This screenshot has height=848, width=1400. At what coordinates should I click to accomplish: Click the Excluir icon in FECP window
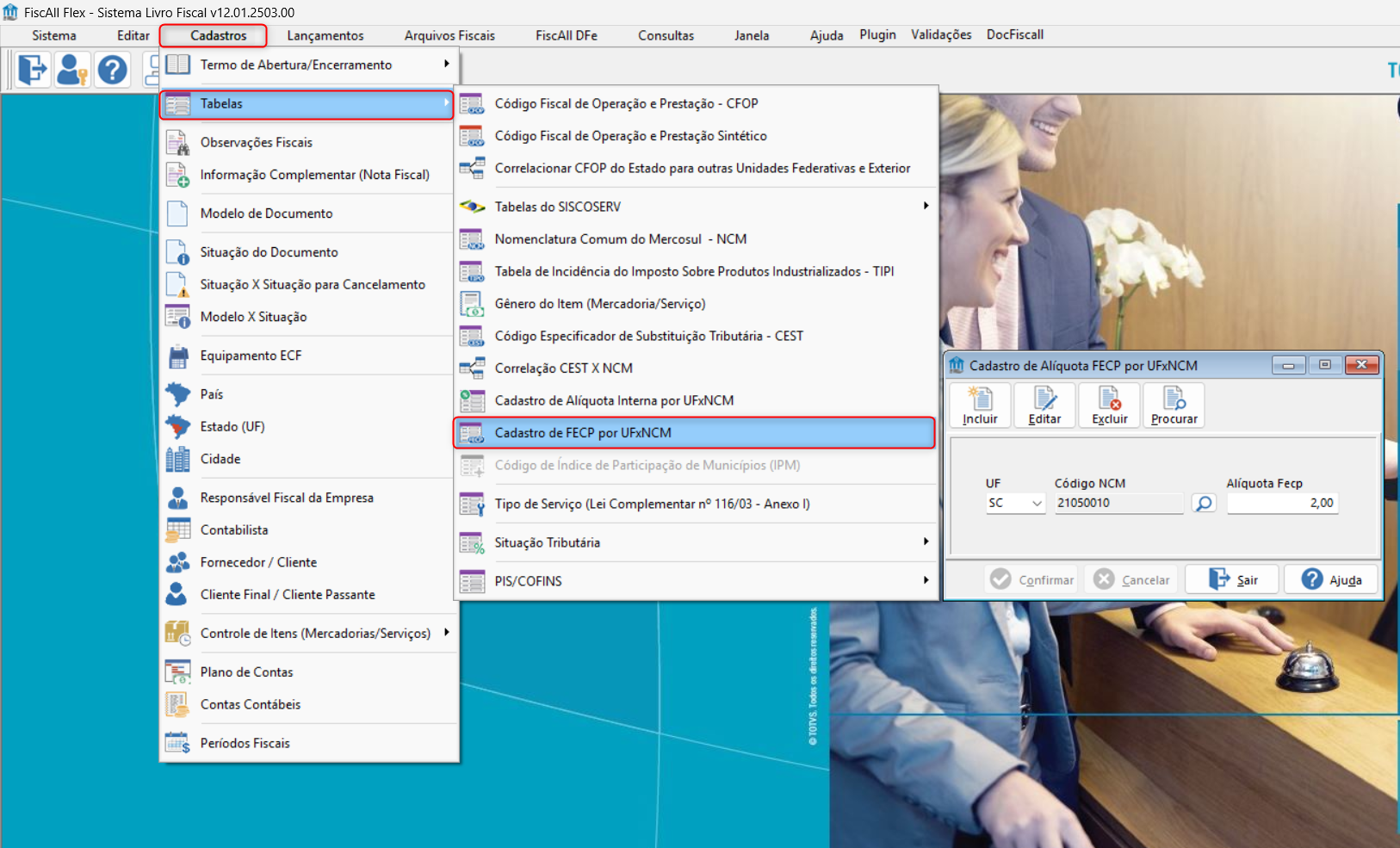(x=1109, y=405)
